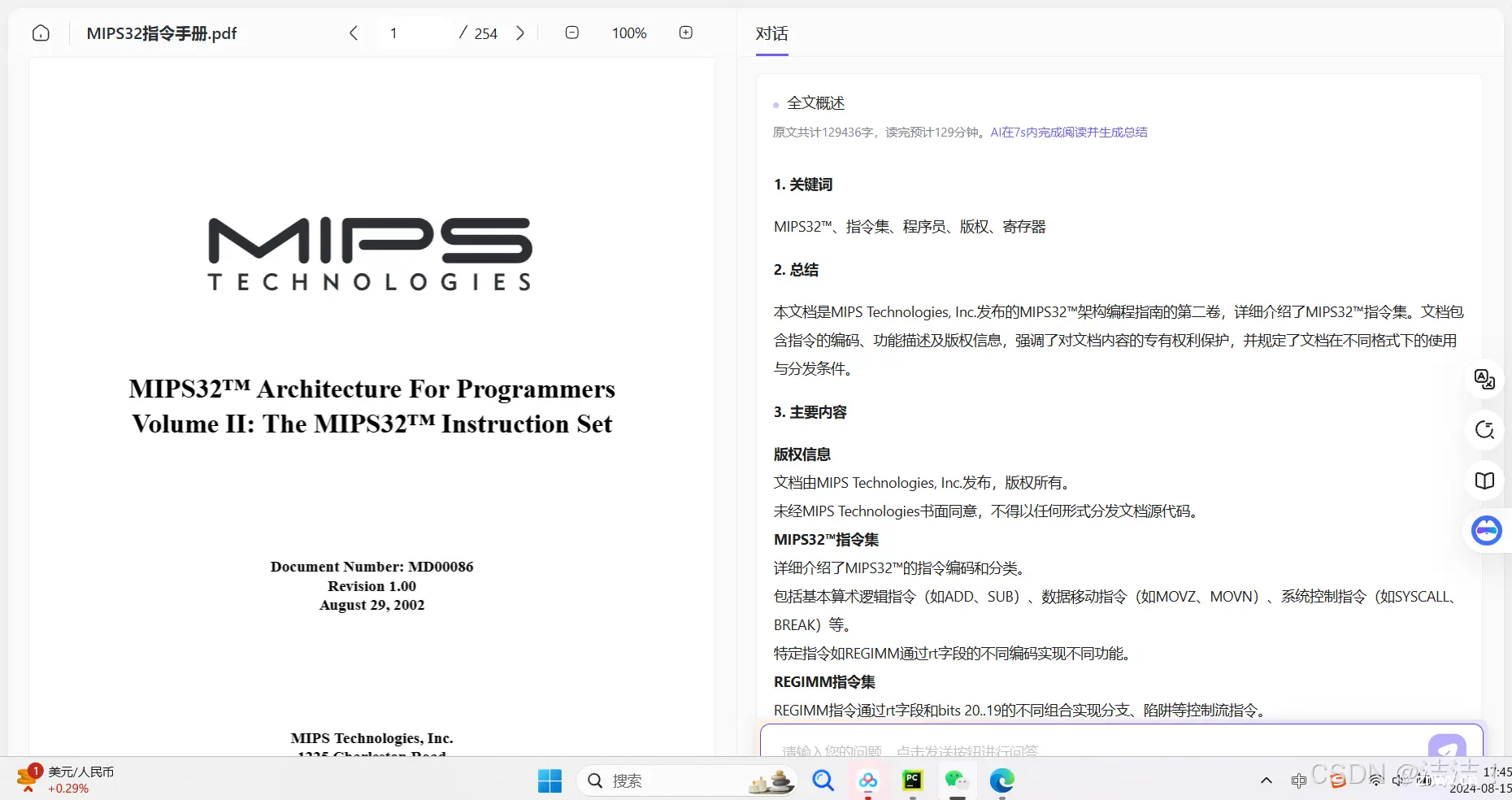Viewport: 1512px width, 800px height.
Task: Zoom in with the plus icon
Action: tap(686, 33)
